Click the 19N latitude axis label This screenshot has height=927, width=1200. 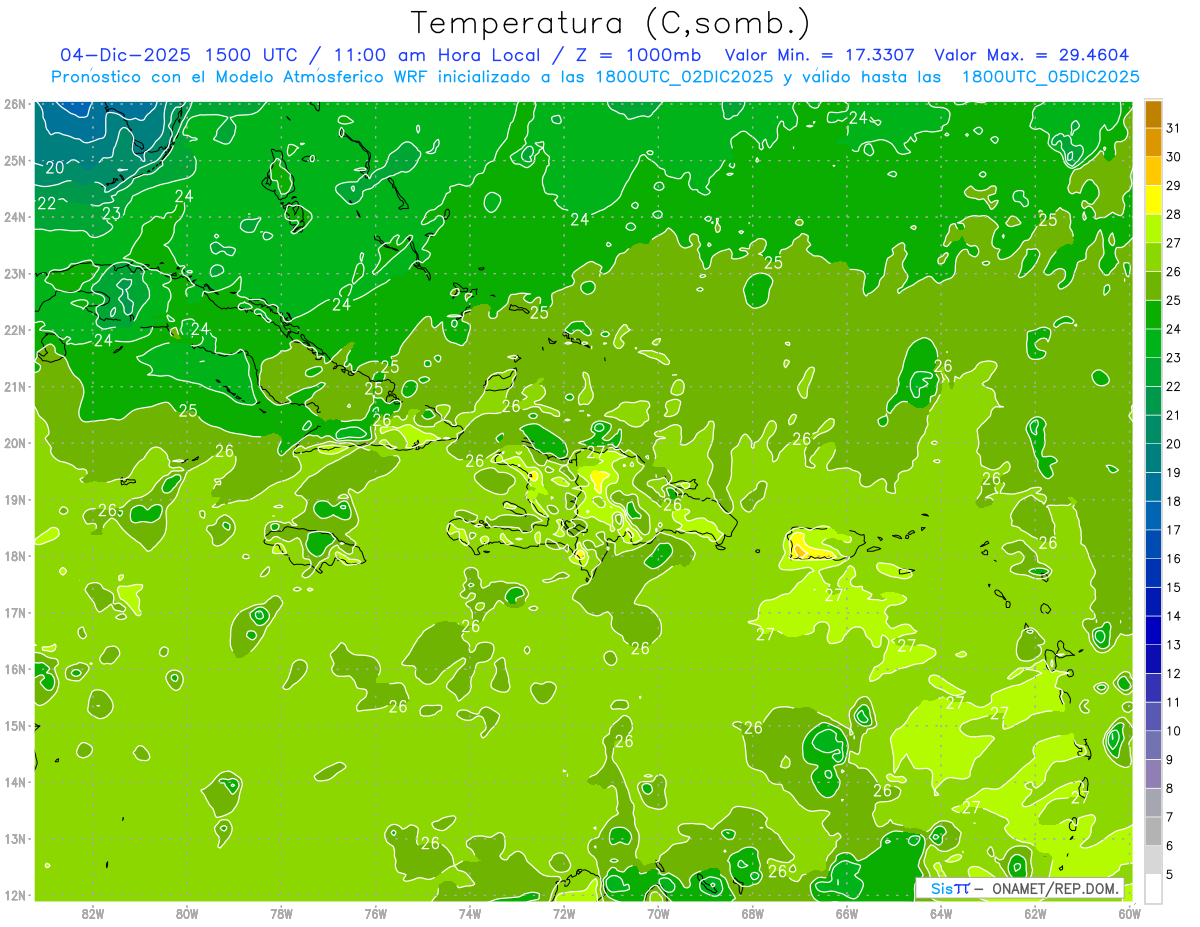(x=14, y=500)
